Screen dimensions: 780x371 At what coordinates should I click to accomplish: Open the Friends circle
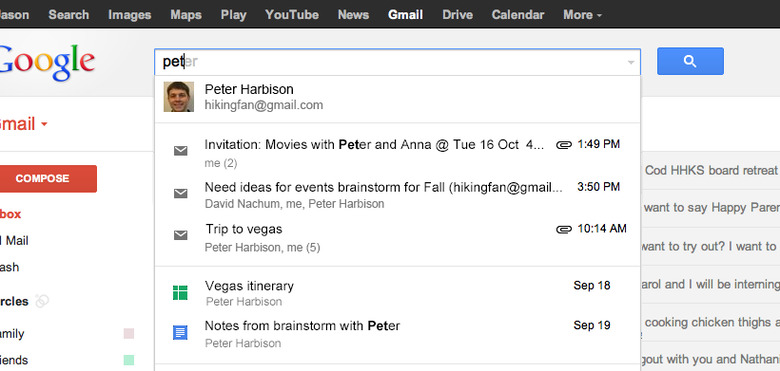coord(14,360)
